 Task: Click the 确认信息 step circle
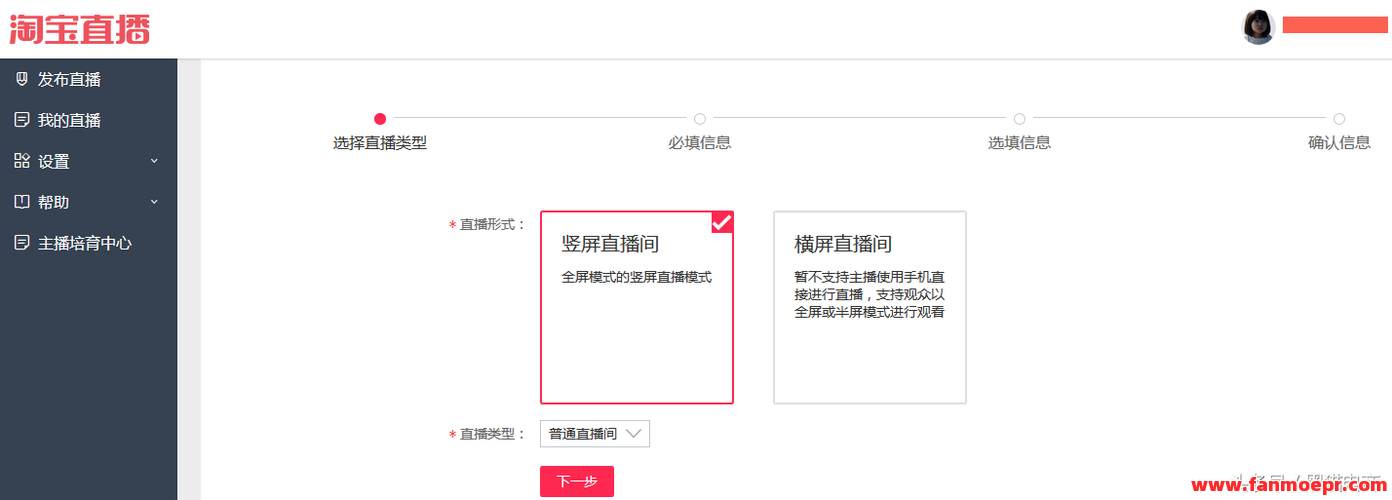(1339, 119)
